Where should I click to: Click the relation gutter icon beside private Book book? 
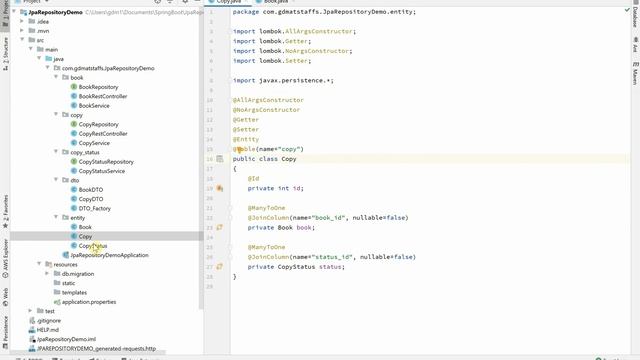(x=220, y=227)
